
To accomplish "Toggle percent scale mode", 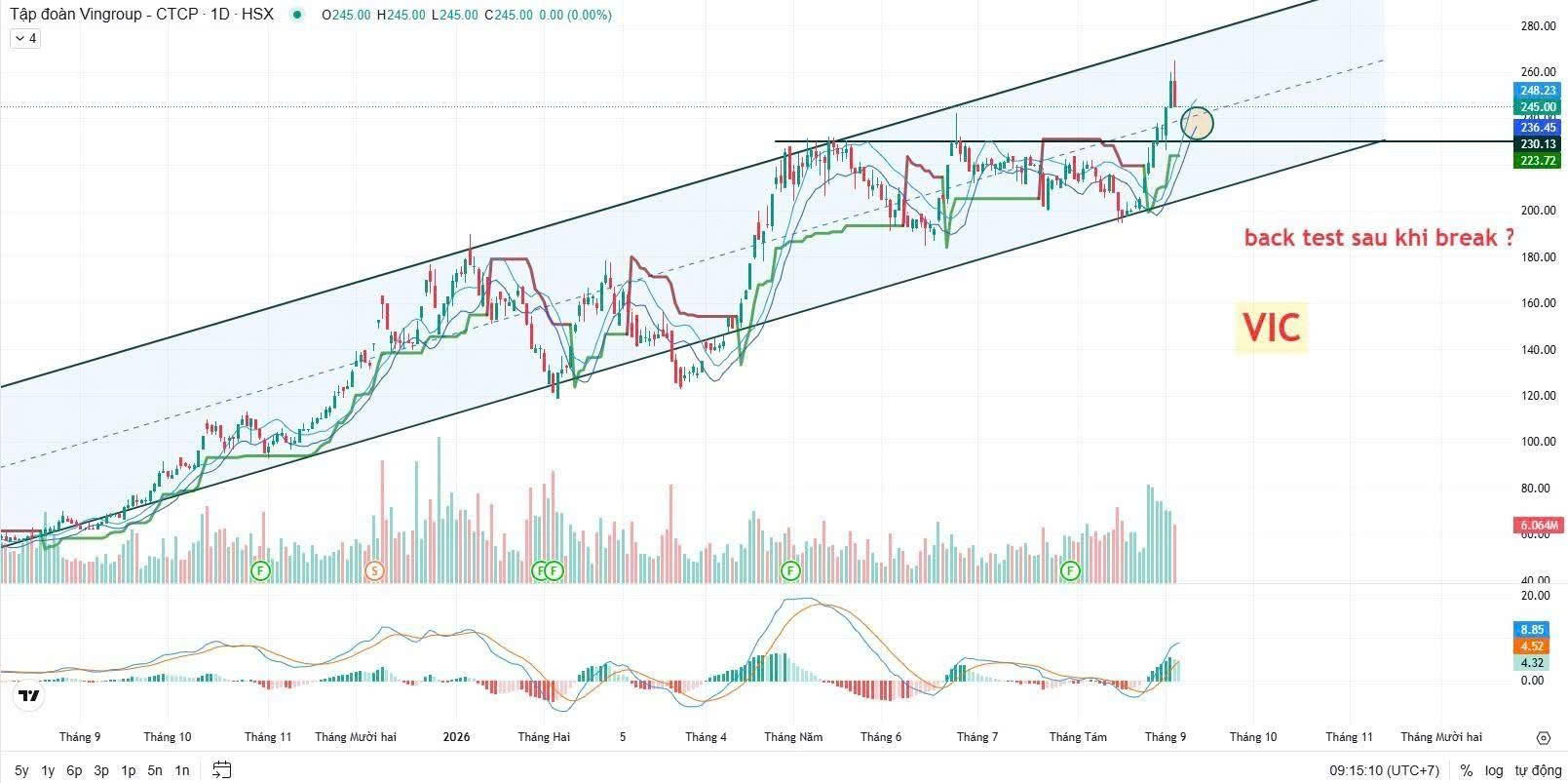I will point(1466,770).
